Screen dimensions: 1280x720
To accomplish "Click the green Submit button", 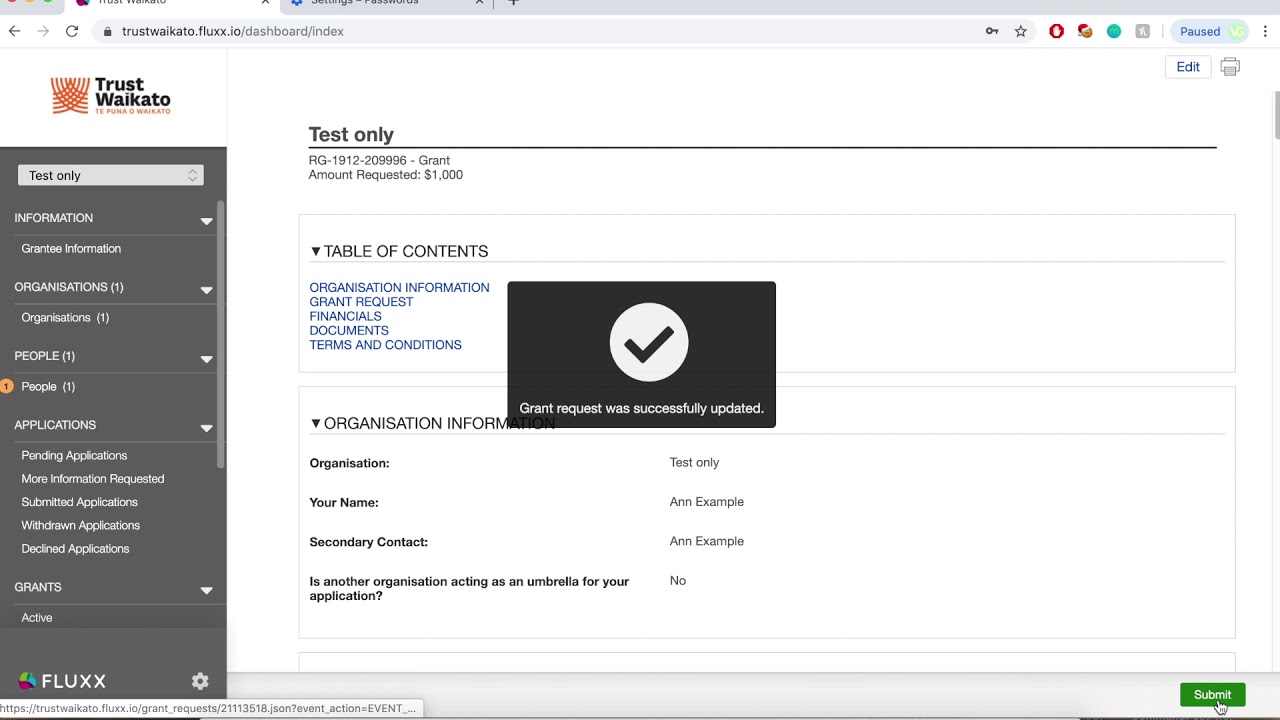I will point(1212,695).
